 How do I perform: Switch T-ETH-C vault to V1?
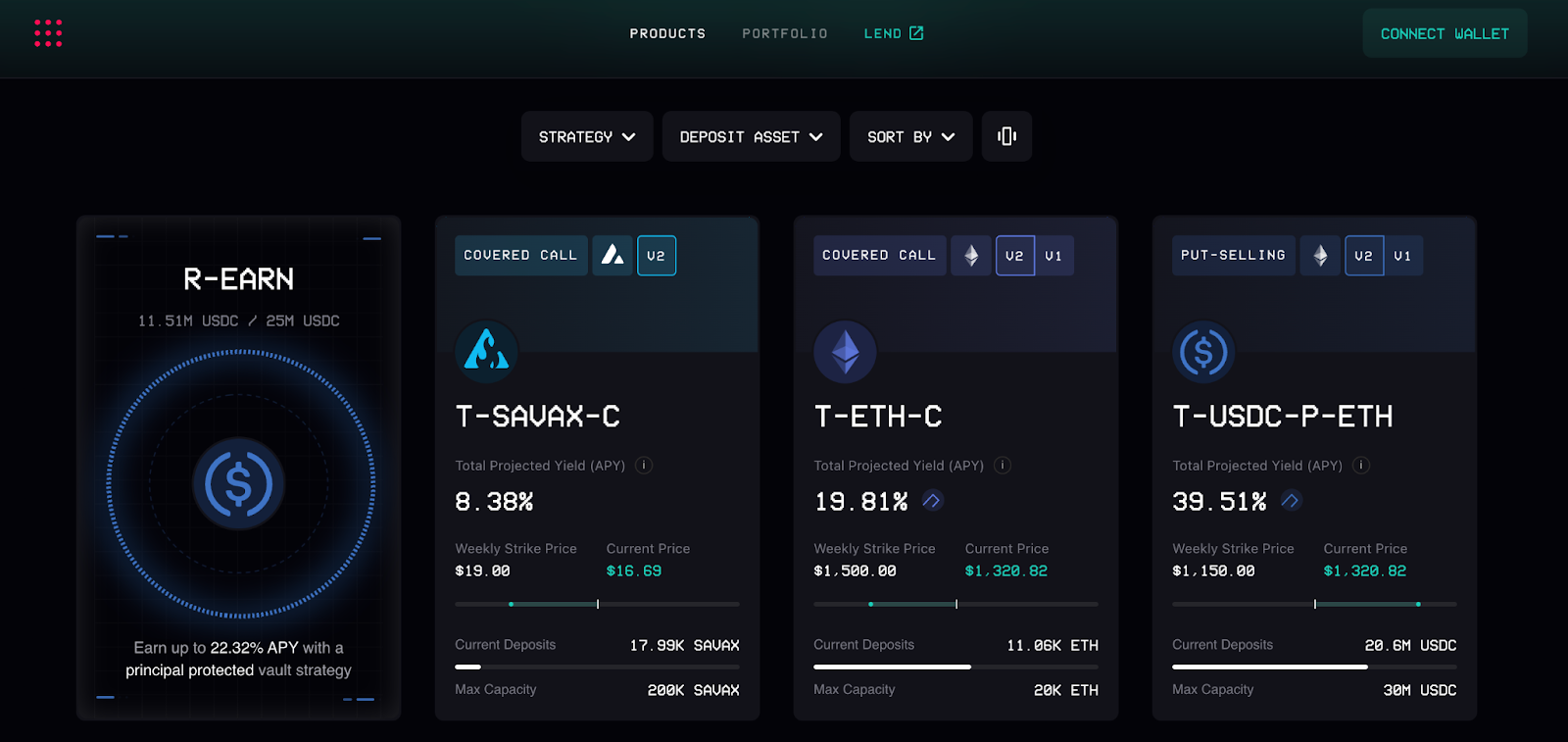pos(1053,256)
